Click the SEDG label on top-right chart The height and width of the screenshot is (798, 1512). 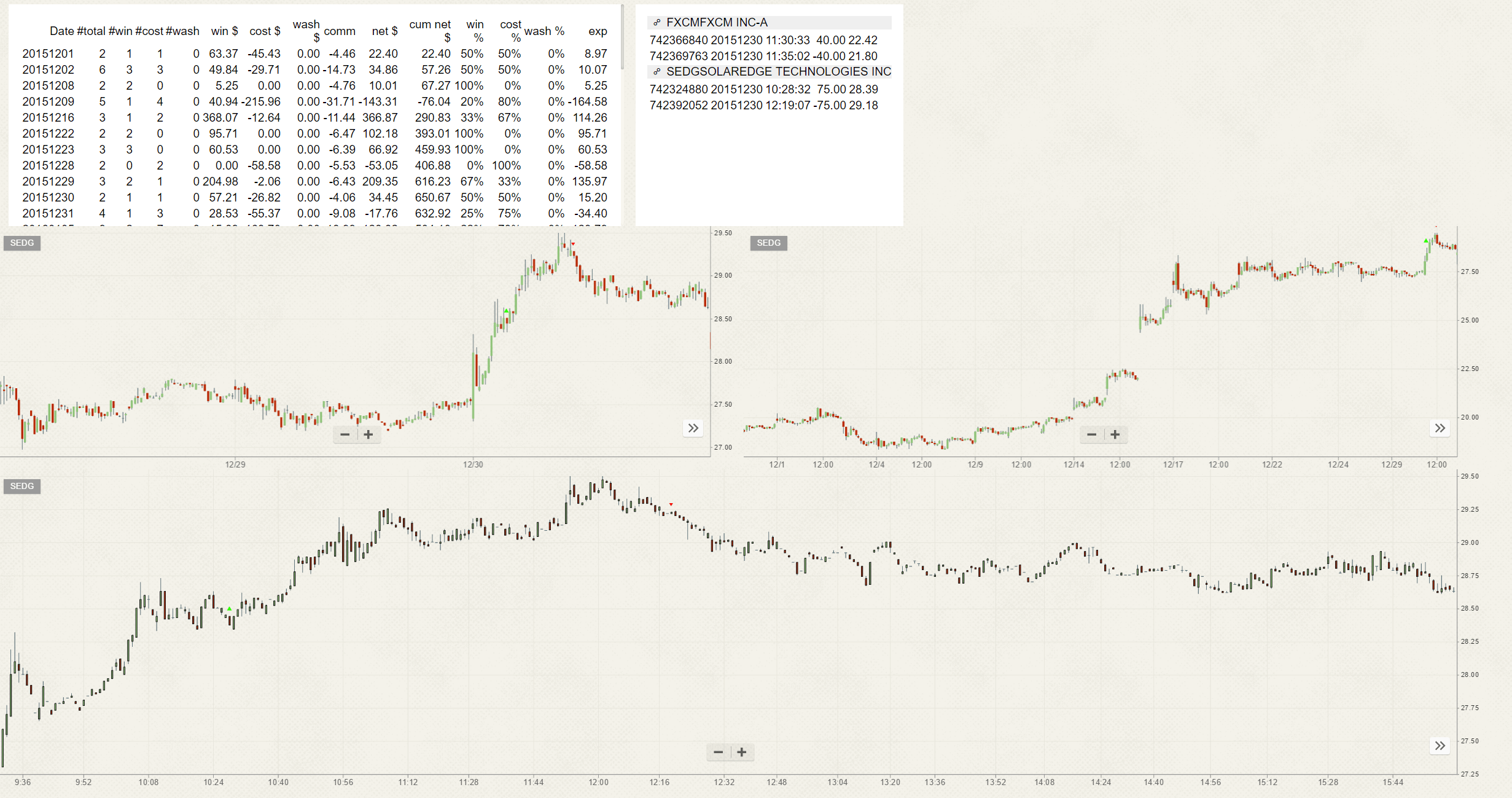[769, 243]
